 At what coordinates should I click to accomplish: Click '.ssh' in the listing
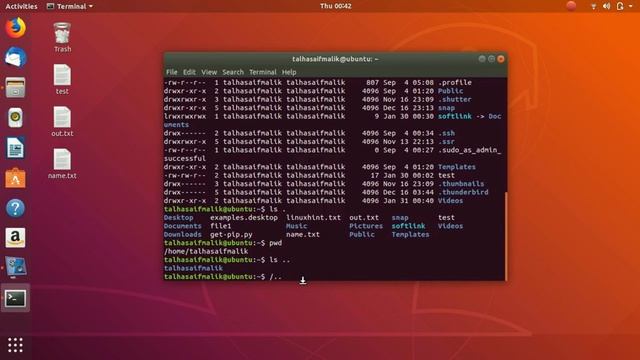point(446,133)
